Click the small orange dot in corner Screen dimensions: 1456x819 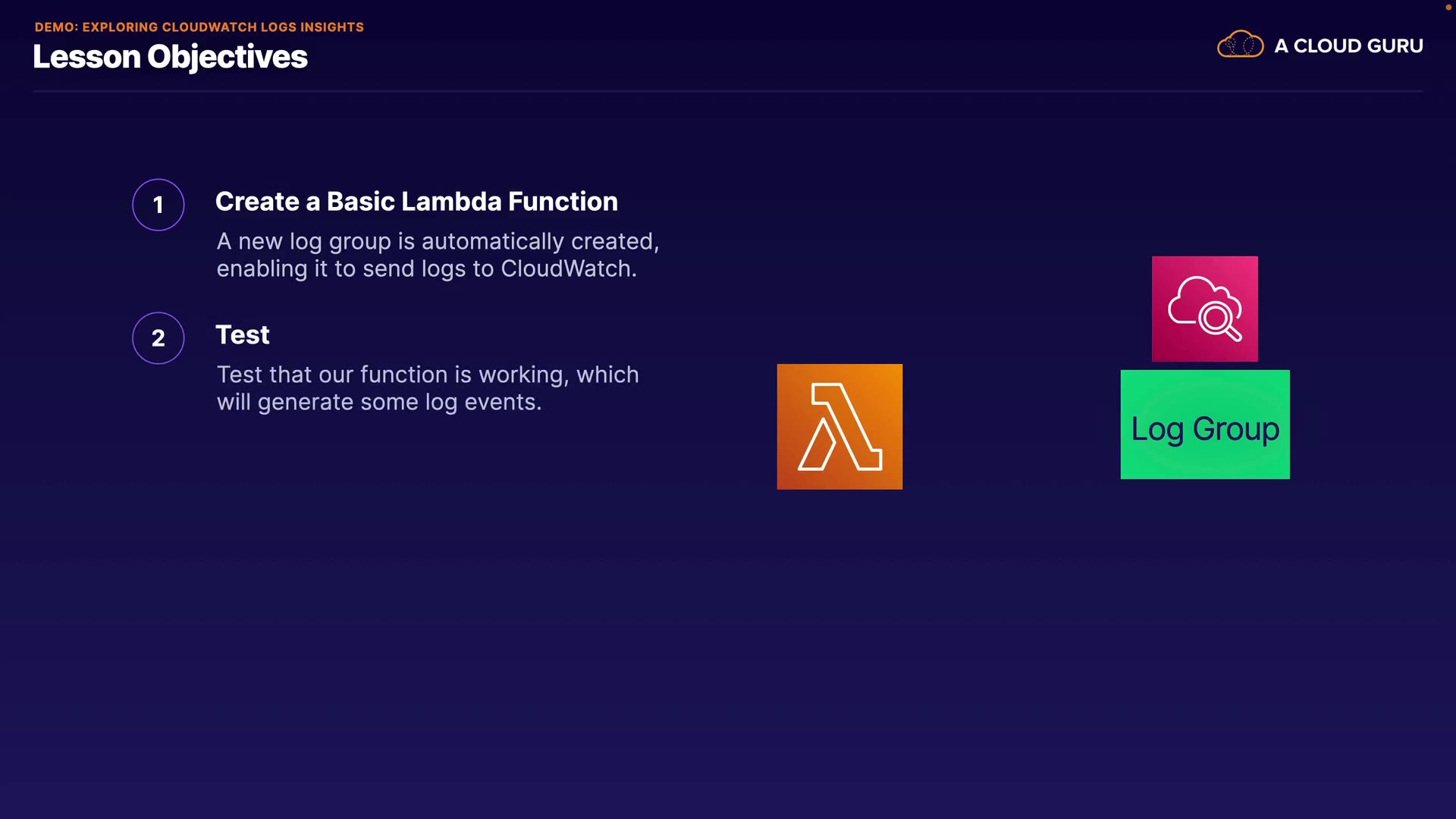pyautogui.click(x=1448, y=7)
